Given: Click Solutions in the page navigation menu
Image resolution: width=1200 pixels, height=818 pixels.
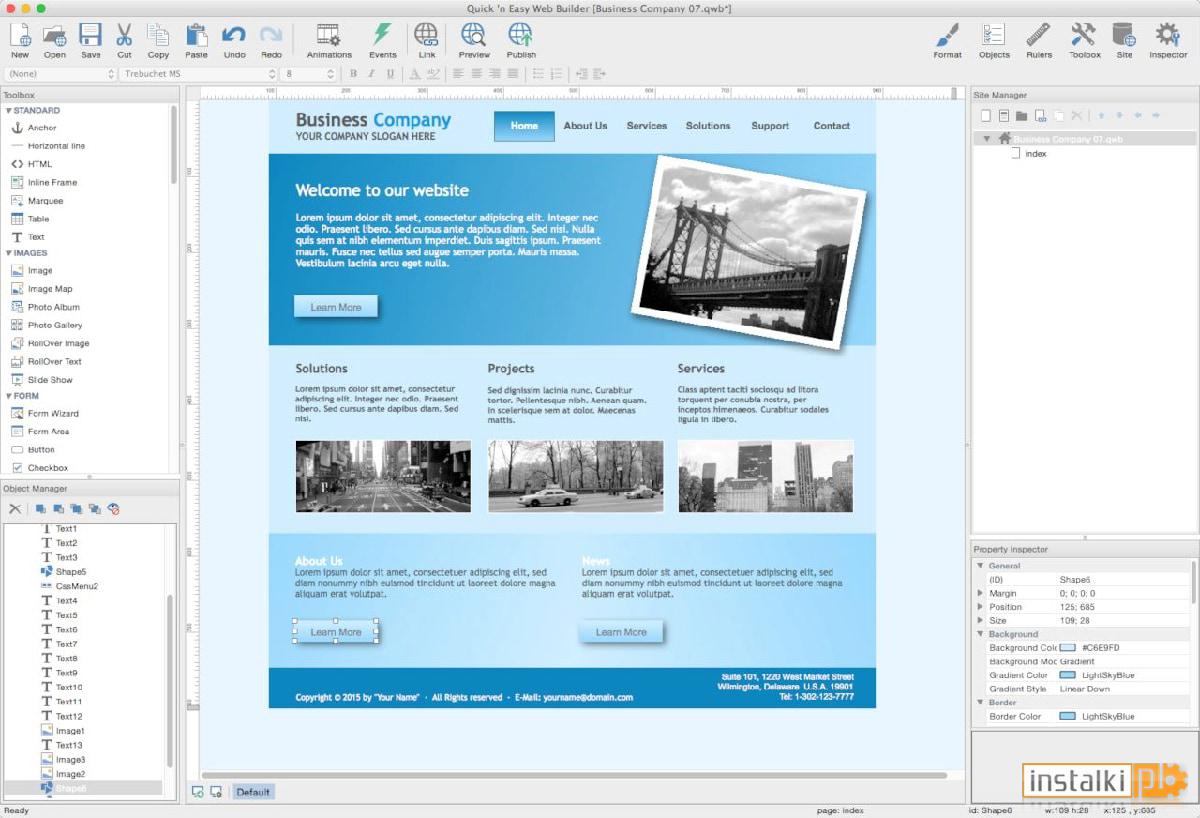Looking at the screenshot, I should [x=708, y=126].
